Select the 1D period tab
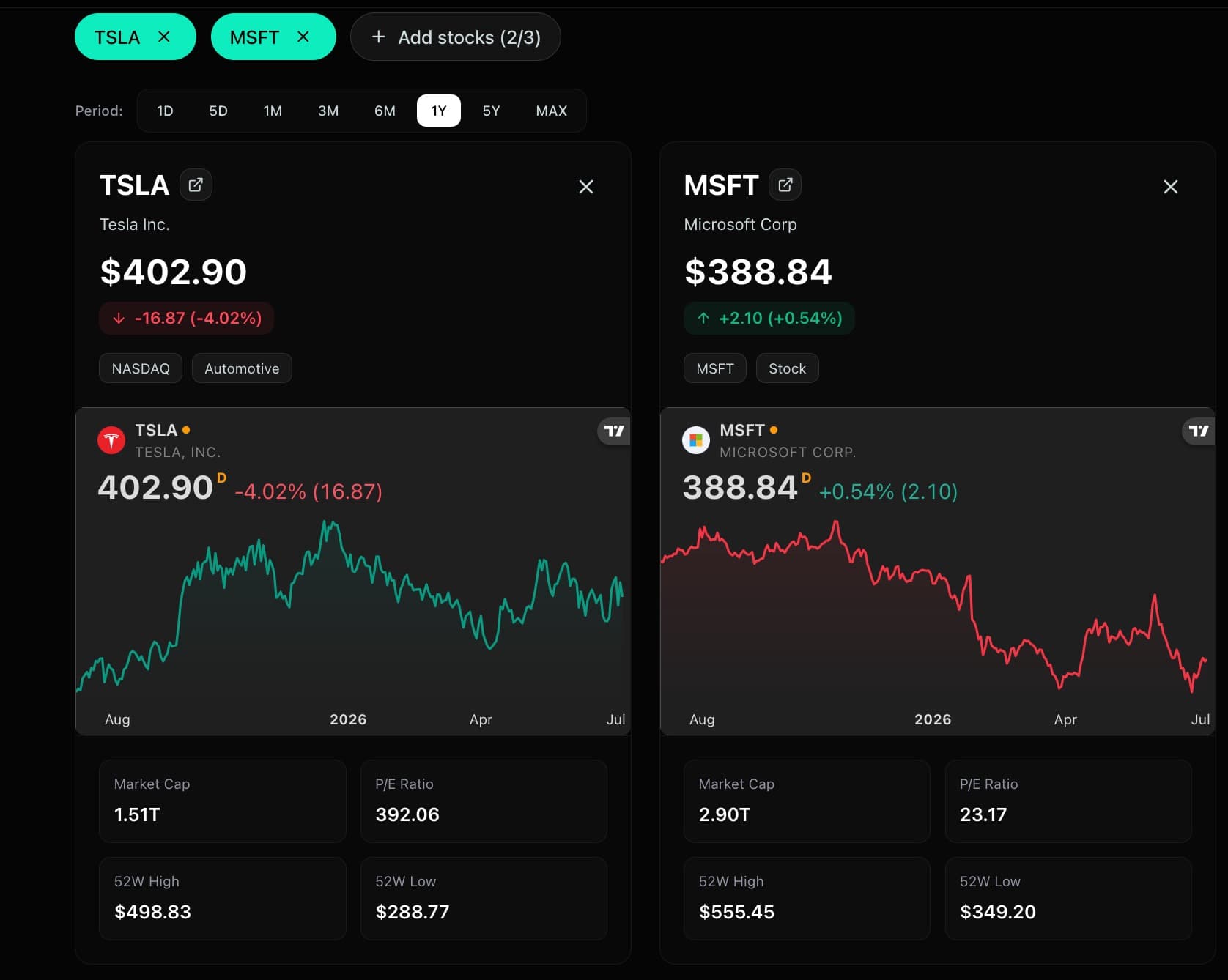The height and width of the screenshot is (980, 1228). coord(165,111)
